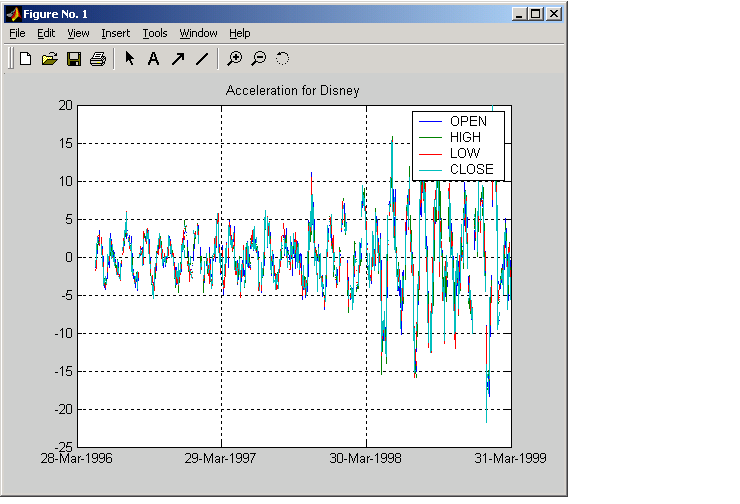740x504 pixels.
Task: Open the Window menu
Action: tap(198, 34)
